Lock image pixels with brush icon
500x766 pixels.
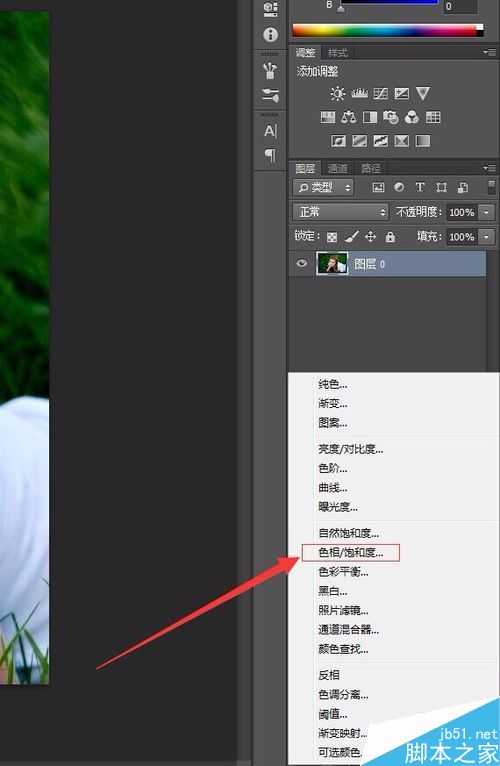pos(351,237)
